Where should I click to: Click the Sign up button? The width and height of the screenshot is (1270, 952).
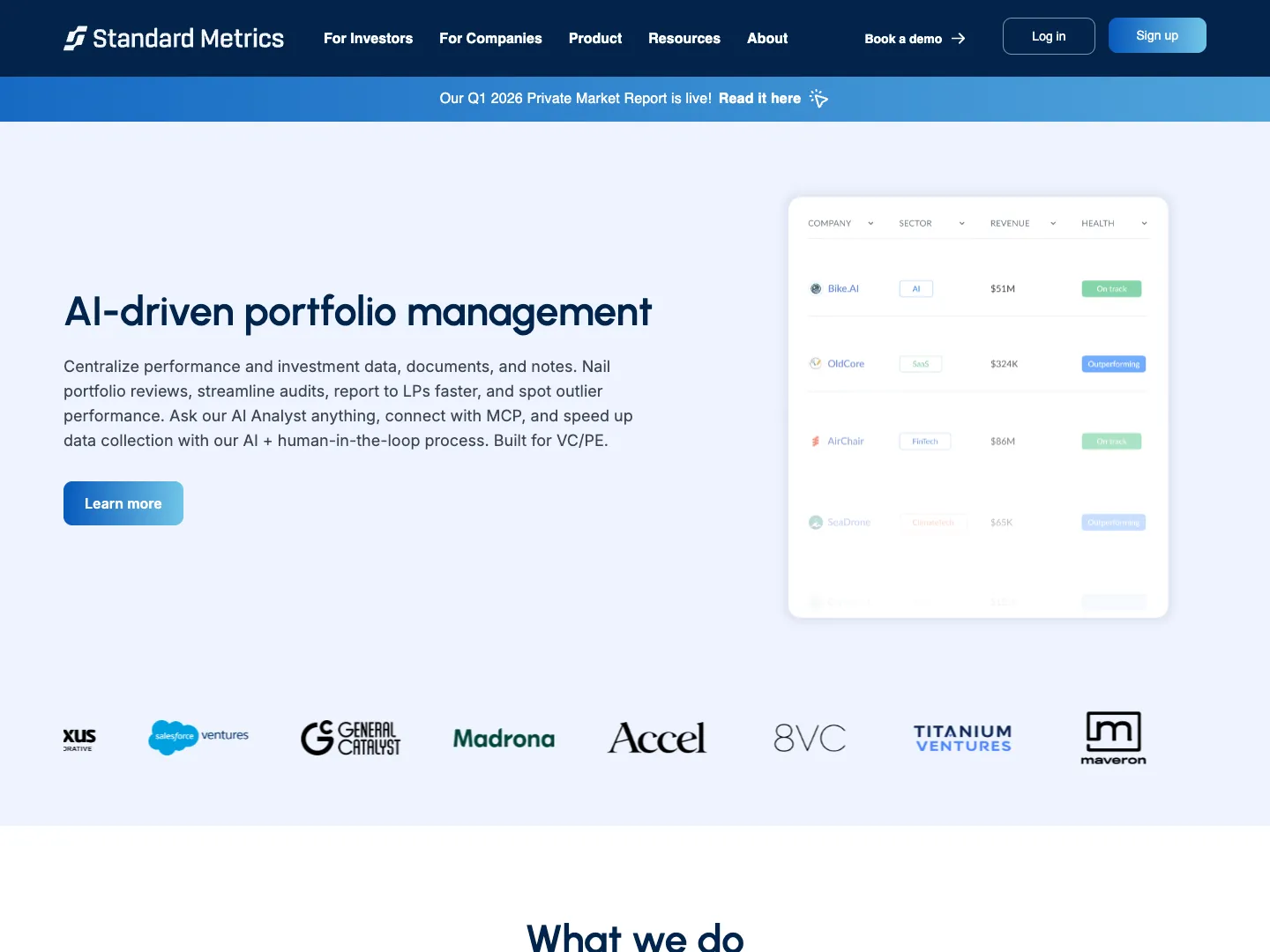click(x=1157, y=35)
